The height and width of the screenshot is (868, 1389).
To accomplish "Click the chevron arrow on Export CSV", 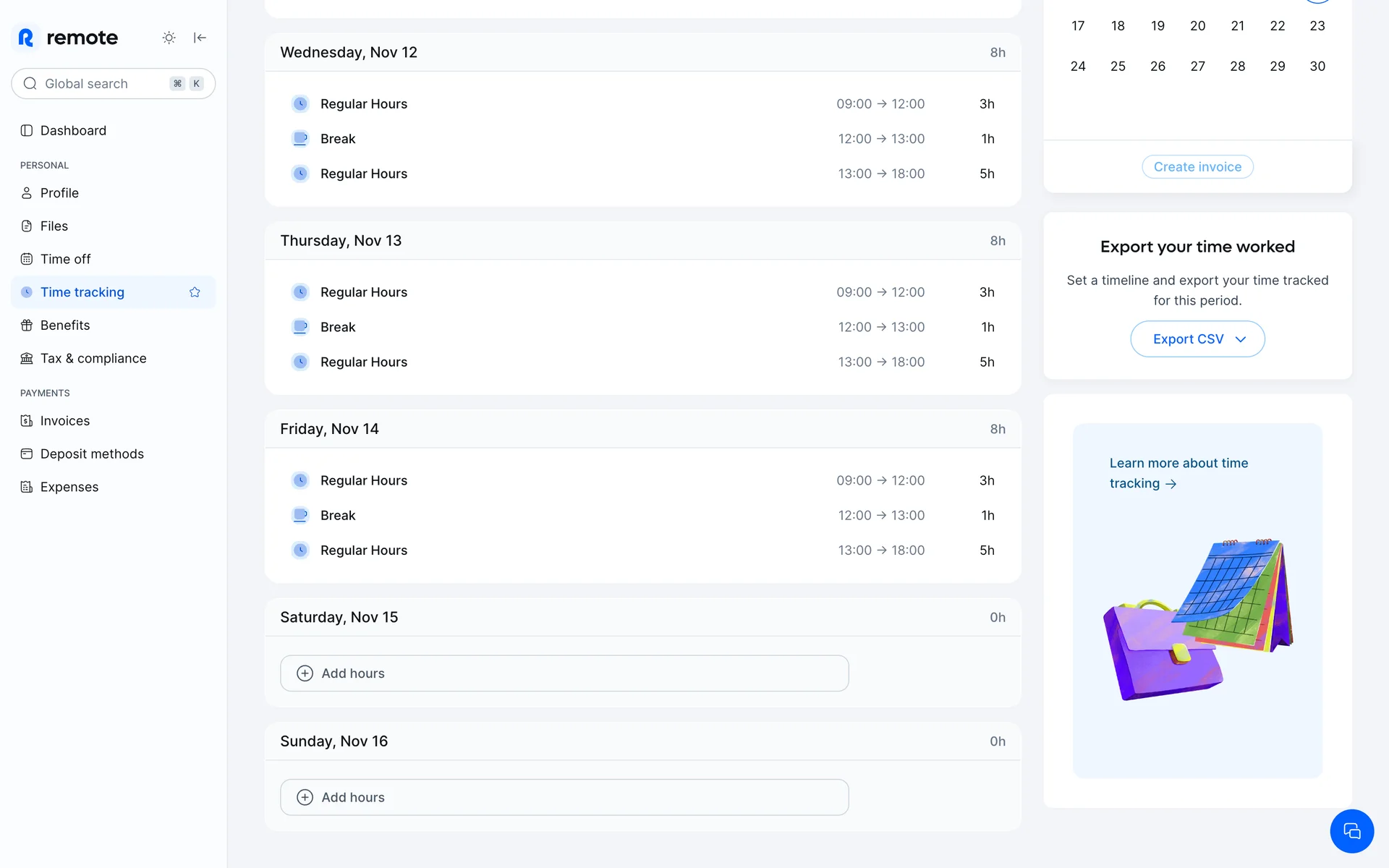I will 1241,339.
